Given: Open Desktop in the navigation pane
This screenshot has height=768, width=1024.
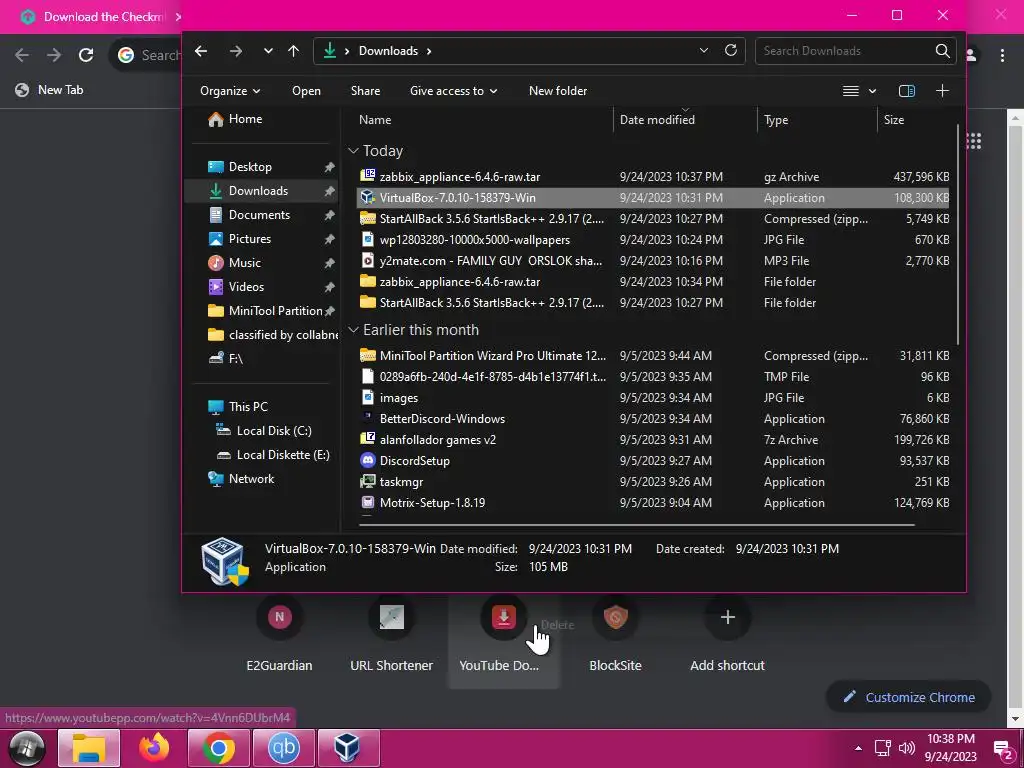Looking at the screenshot, I should click(x=240, y=167).
